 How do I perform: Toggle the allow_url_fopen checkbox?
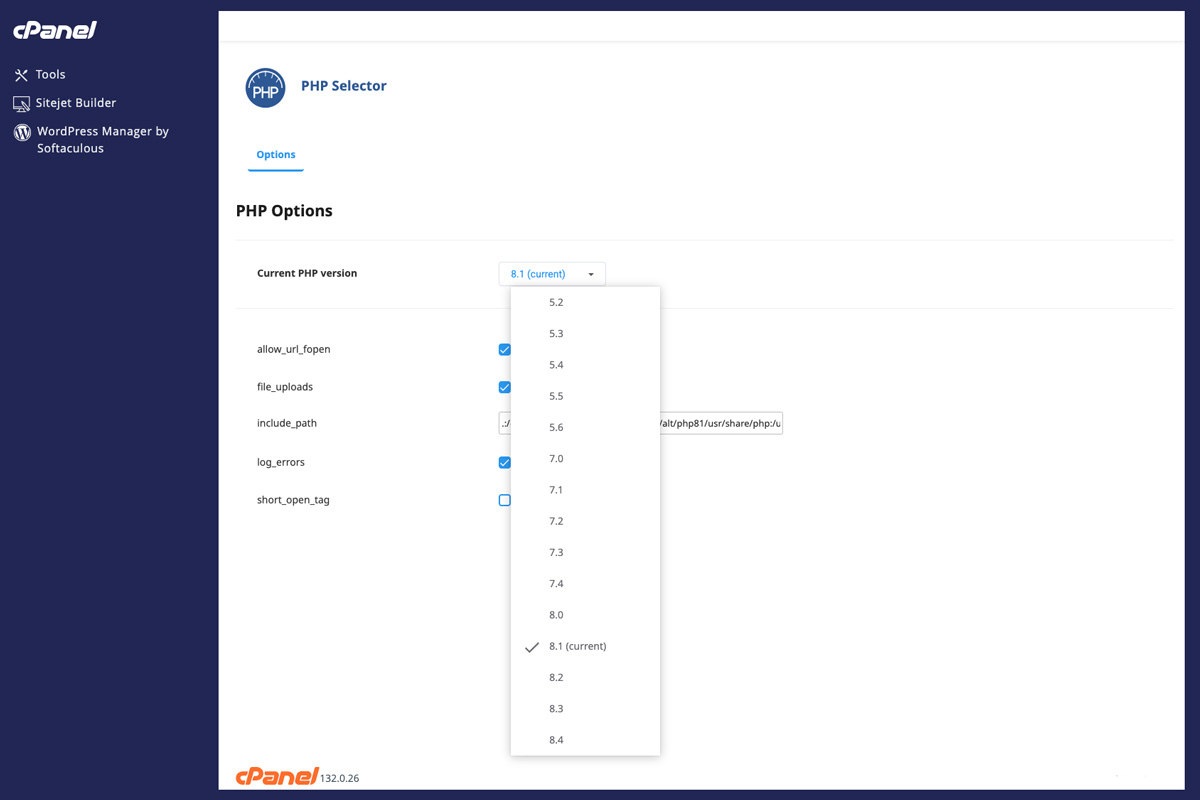(505, 350)
